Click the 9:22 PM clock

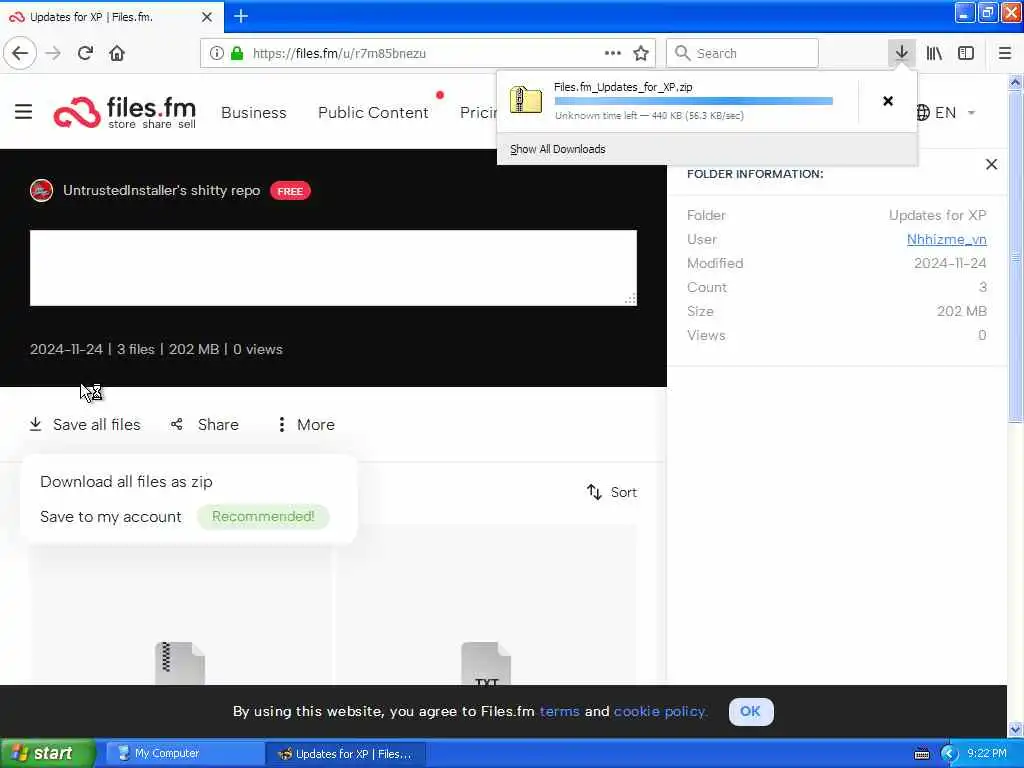coord(986,754)
